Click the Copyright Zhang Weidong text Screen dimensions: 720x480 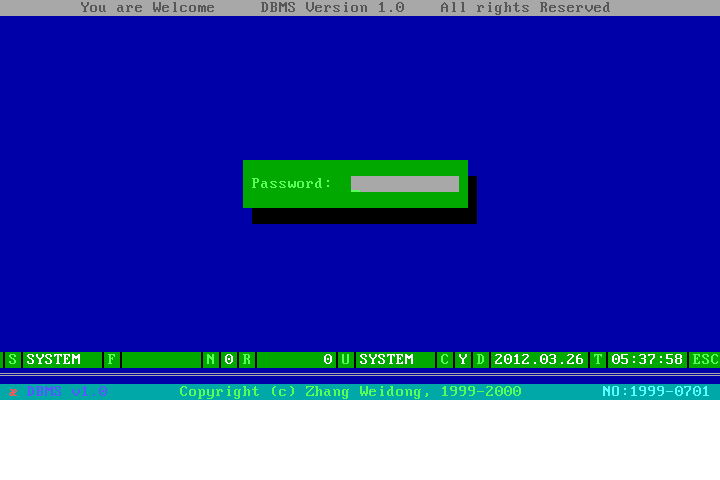click(x=350, y=391)
